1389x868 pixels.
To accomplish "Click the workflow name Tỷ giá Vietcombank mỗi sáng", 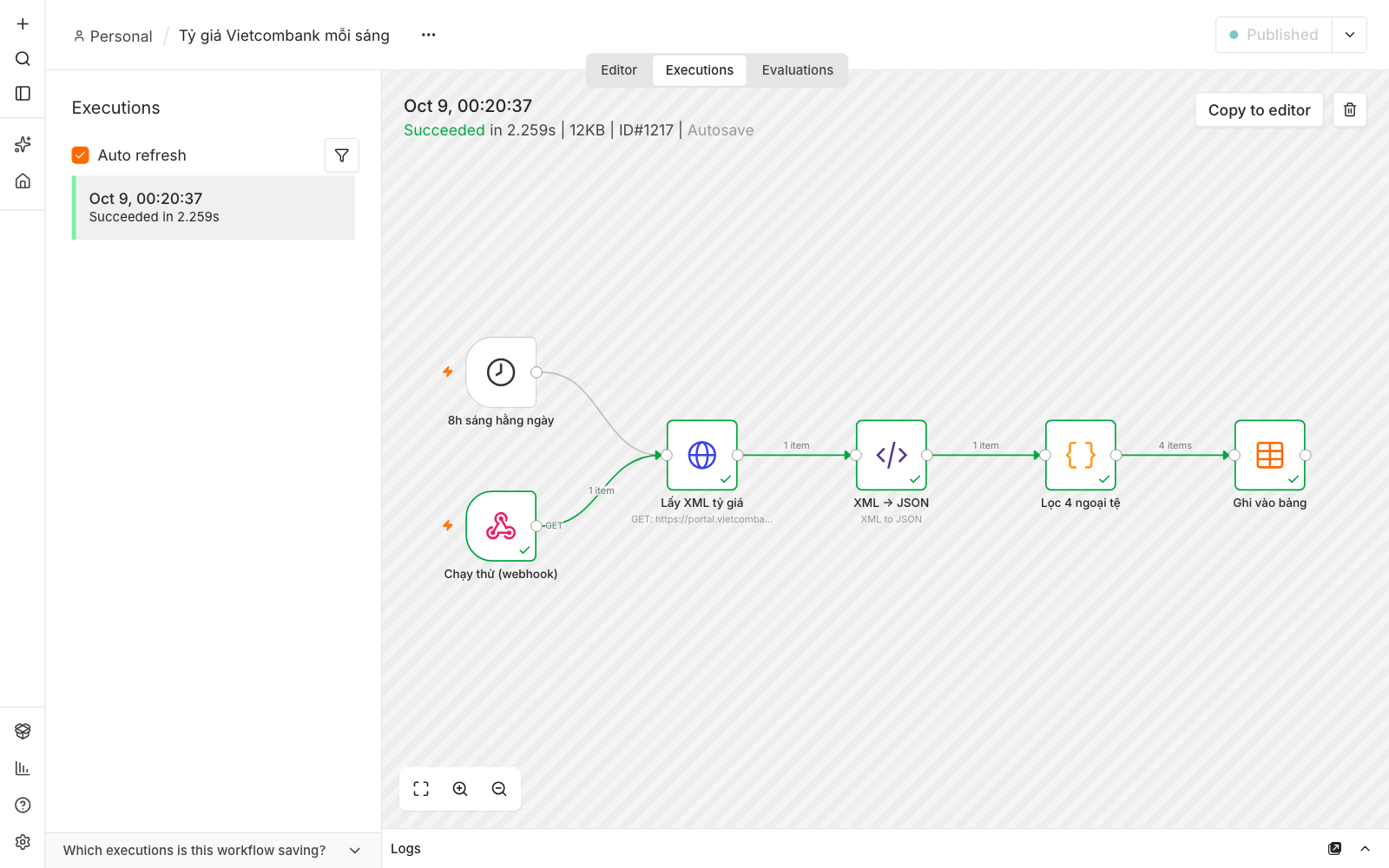I will 284,36.
